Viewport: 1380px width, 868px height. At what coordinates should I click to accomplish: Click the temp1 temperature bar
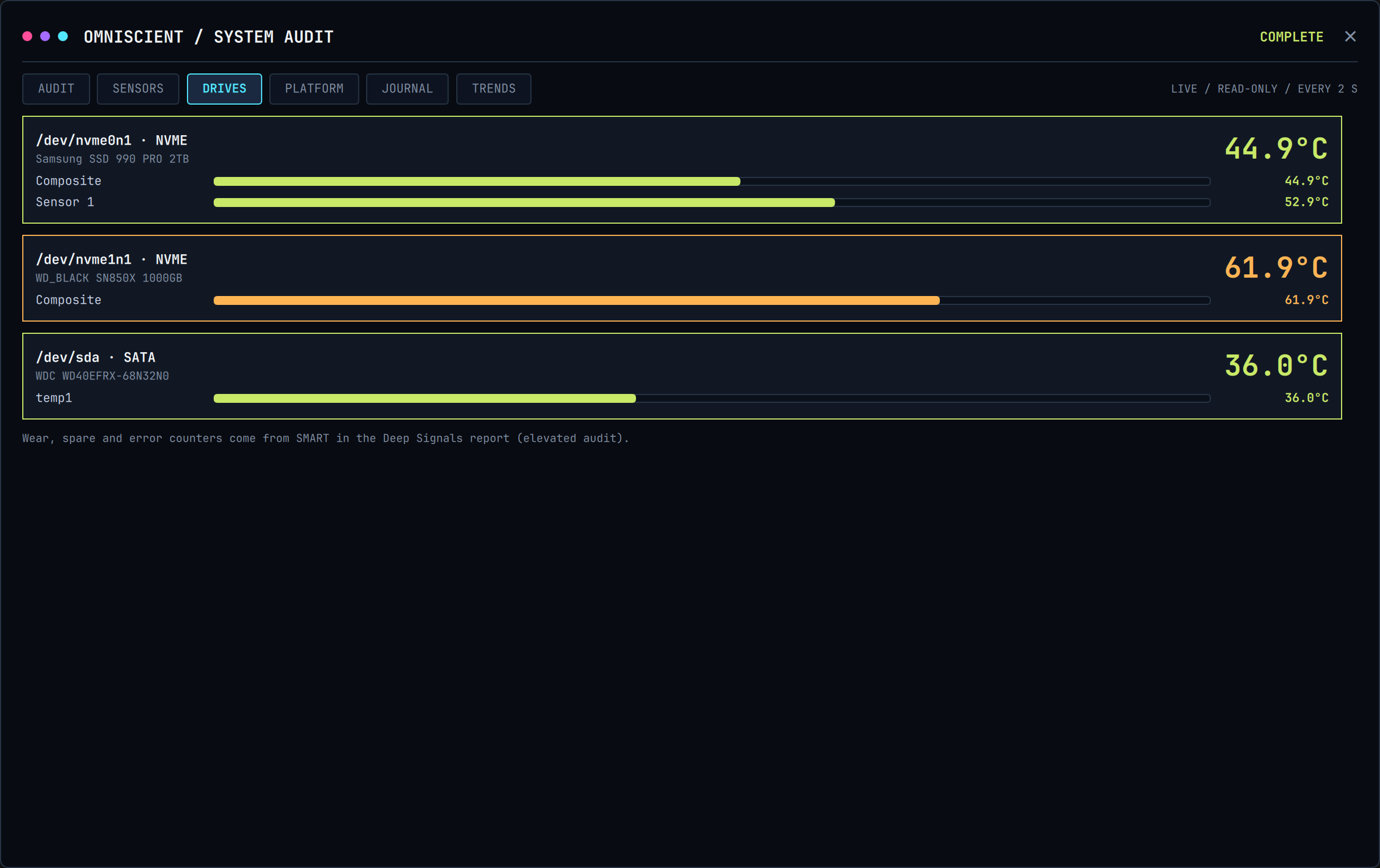click(x=712, y=398)
